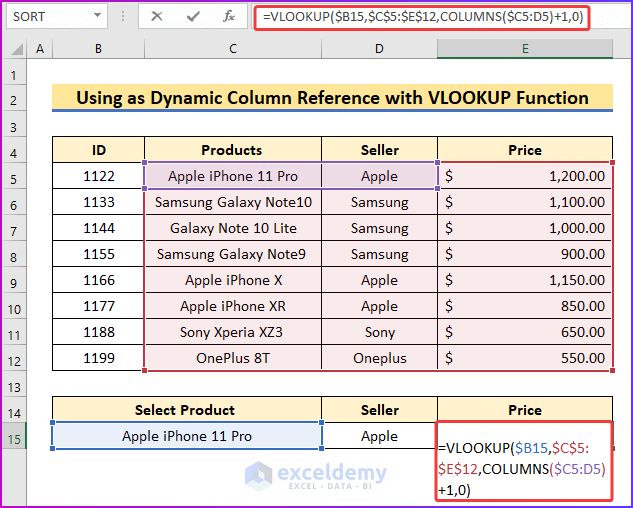633x508 pixels.
Task: Select row 12 header
Action: (14, 358)
